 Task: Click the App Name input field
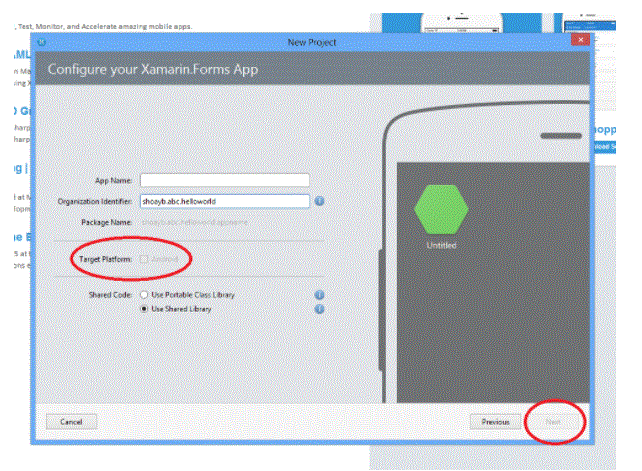tap(225, 180)
